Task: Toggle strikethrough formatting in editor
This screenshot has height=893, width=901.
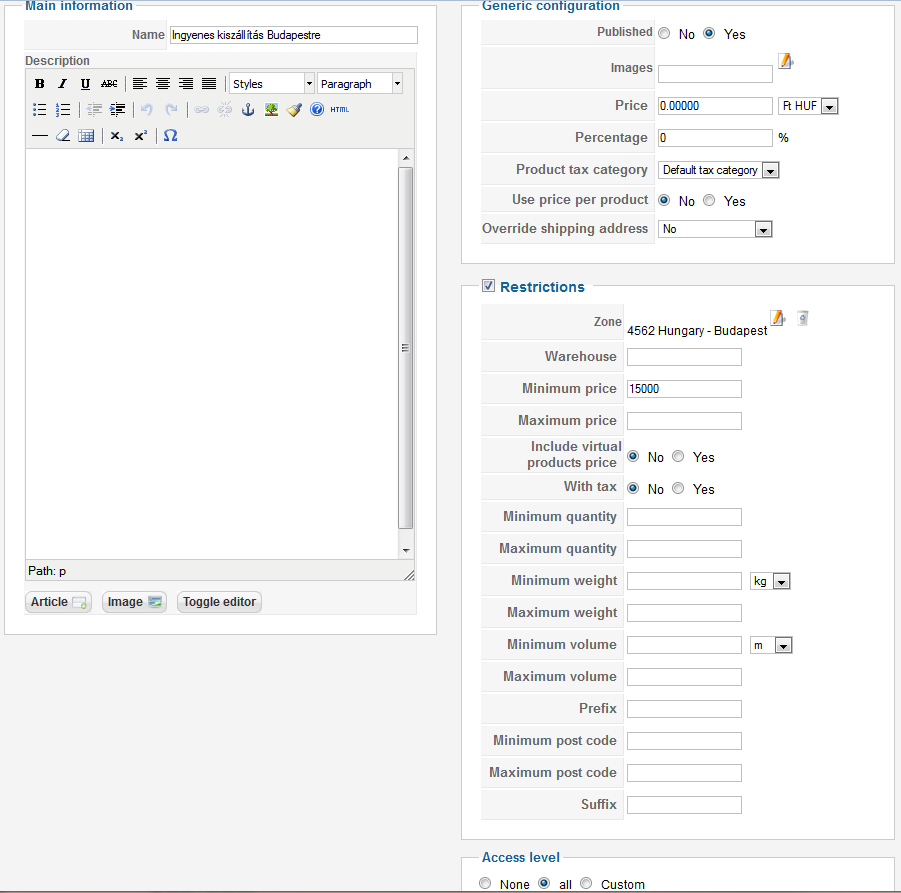Action: tap(109, 84)
